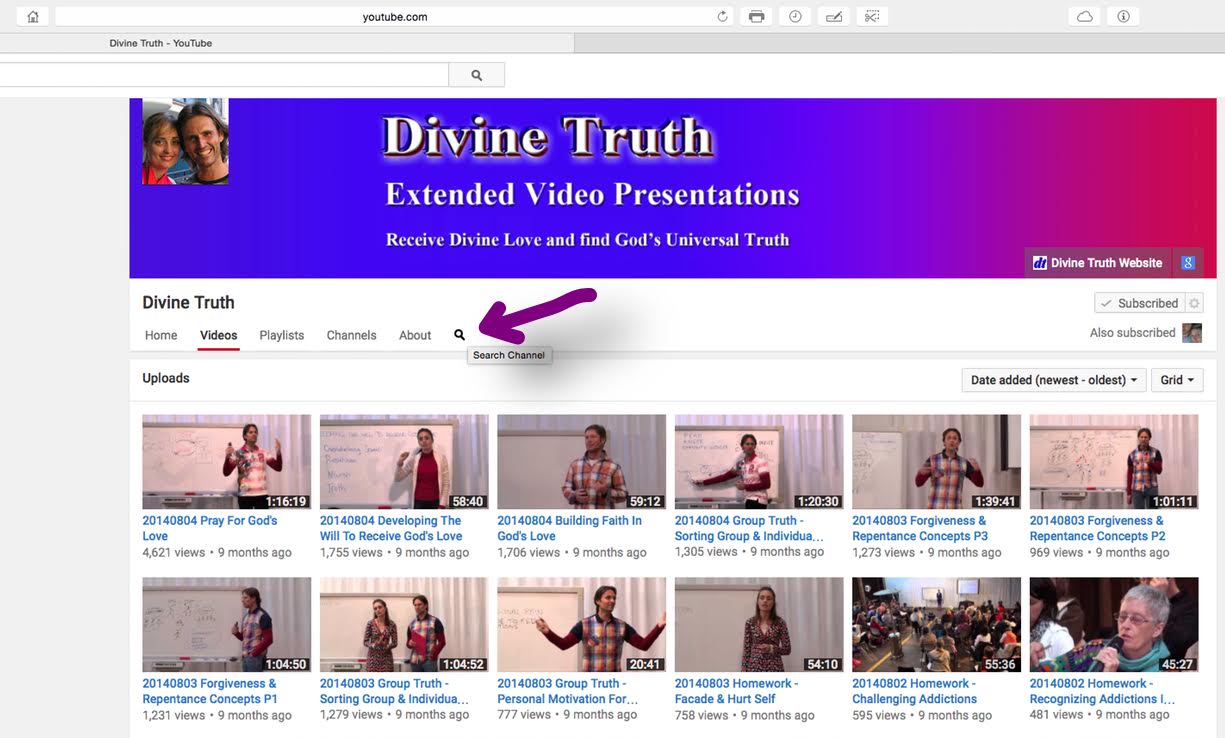Expand the Grid view dropdown
This screenshot has width=1225, height=738.
coord(1177,380)
